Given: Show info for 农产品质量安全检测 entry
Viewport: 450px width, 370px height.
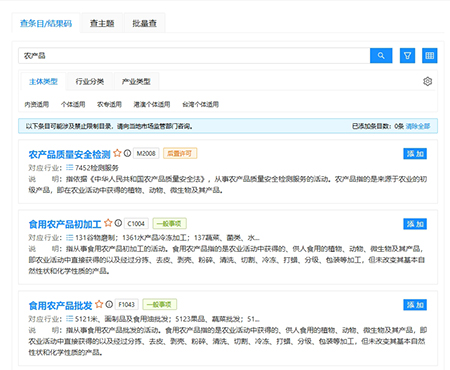Looking at the screenshot, I should [x=127, y=153].
